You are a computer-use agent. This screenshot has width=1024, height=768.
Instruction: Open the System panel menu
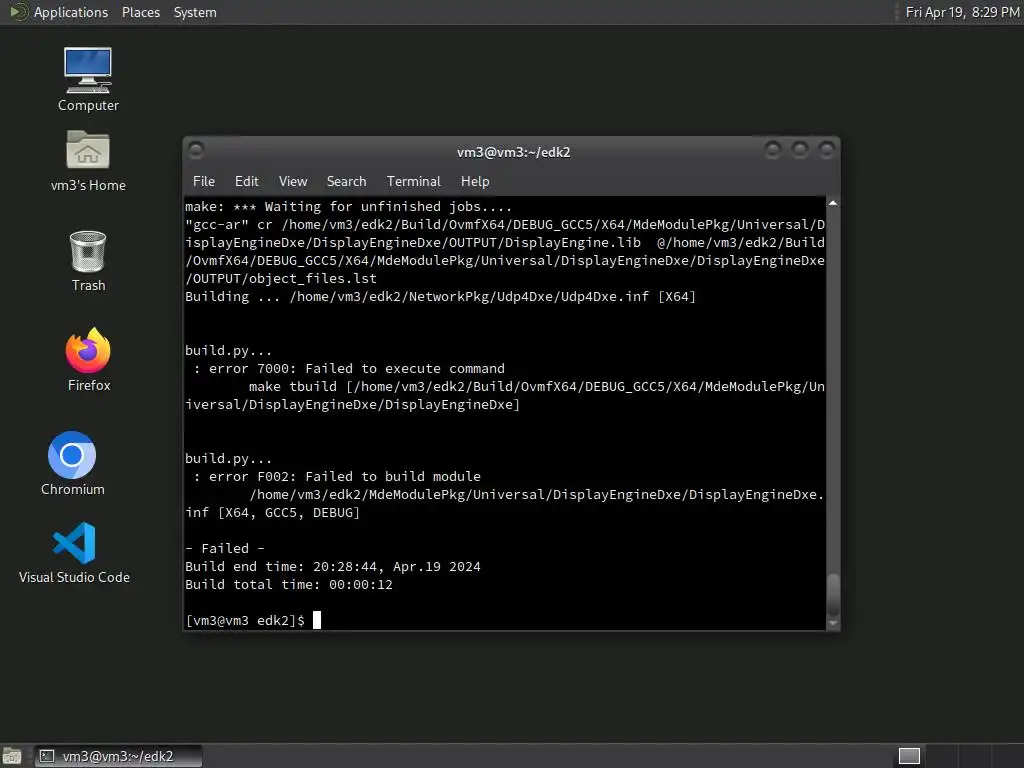coord(195,12)
